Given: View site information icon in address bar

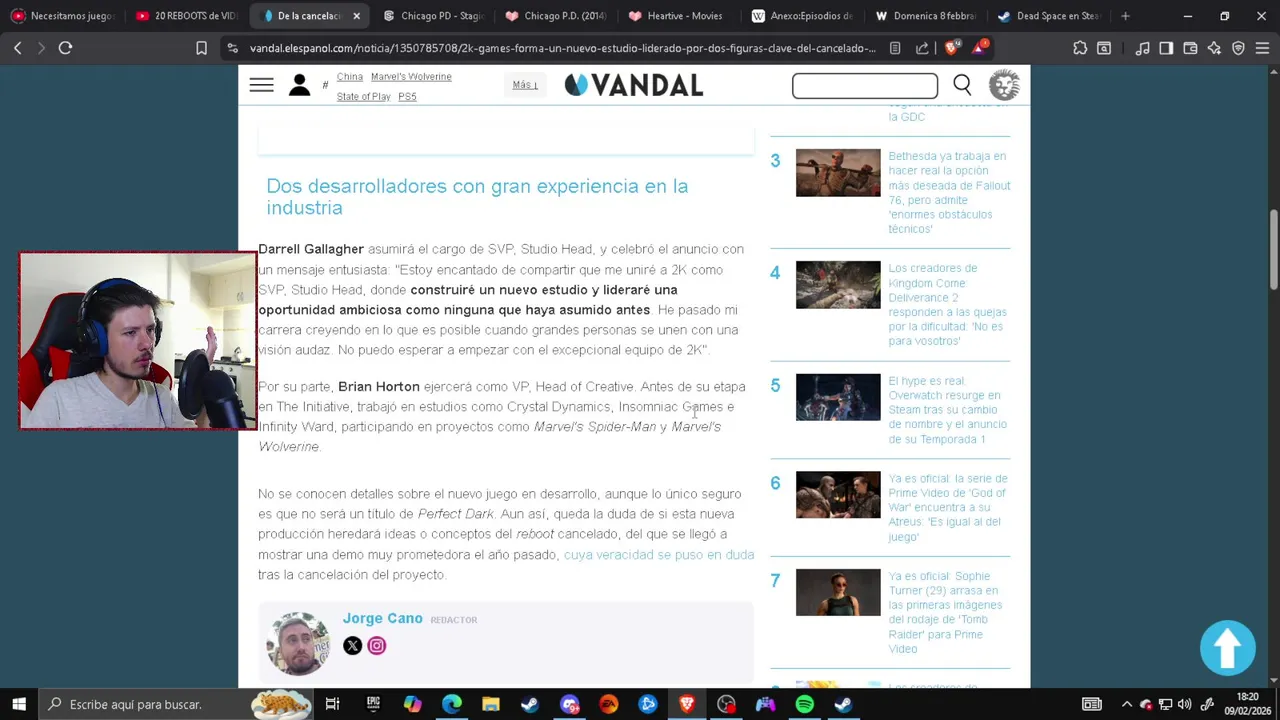Looking at the screenshot, I should (232, 48).
